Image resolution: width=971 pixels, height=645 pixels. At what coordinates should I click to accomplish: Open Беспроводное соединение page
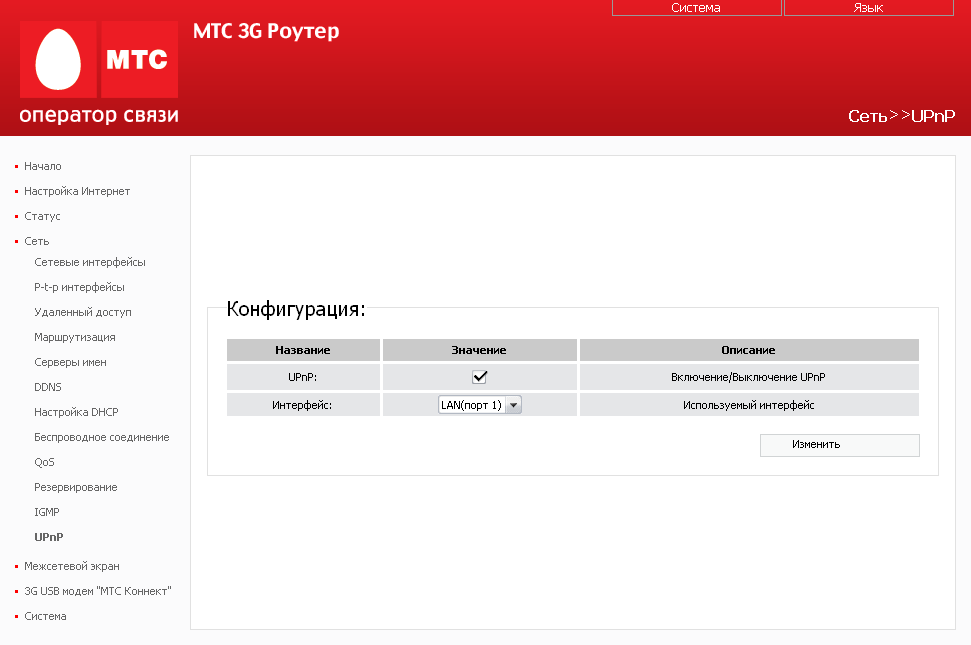[102, 437]
